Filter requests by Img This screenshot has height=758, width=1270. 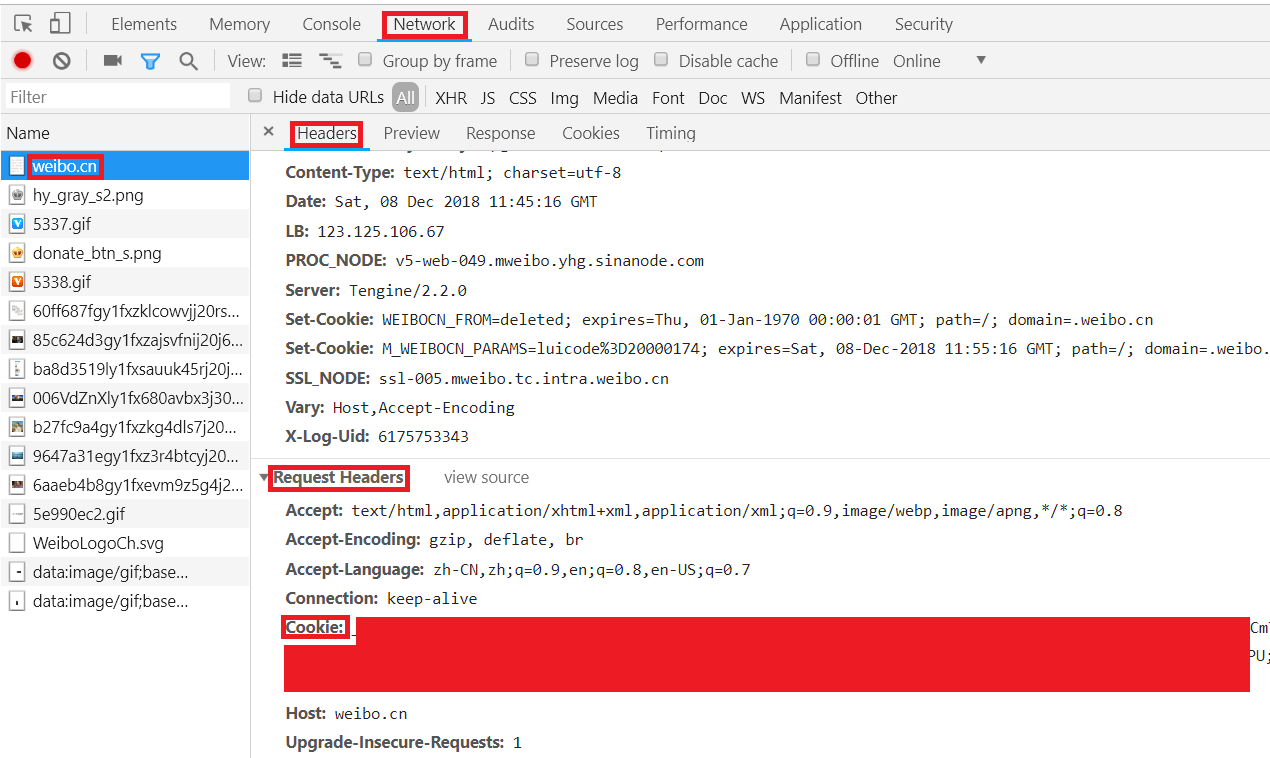(x=564, y=98)
